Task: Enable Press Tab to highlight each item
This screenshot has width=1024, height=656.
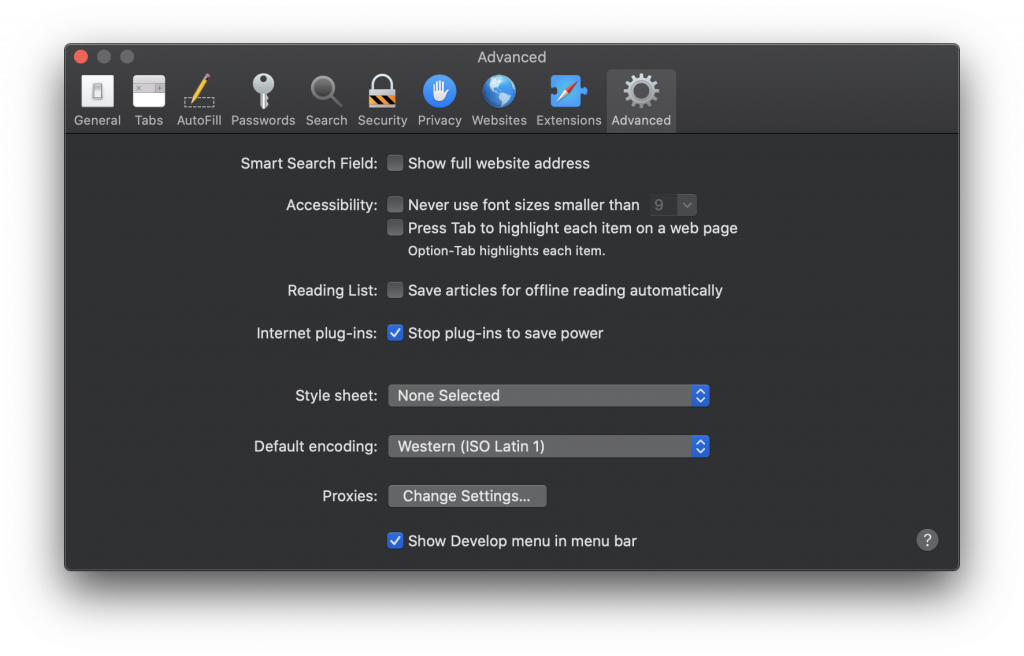Action: click(x=396, y=228)
